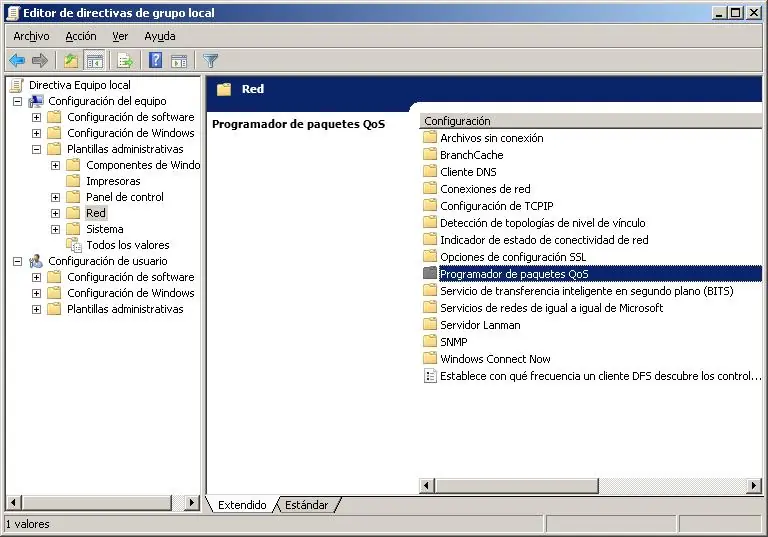Select Servicio de transferencia inteligente (BITS)

click(x=586, y=291)
